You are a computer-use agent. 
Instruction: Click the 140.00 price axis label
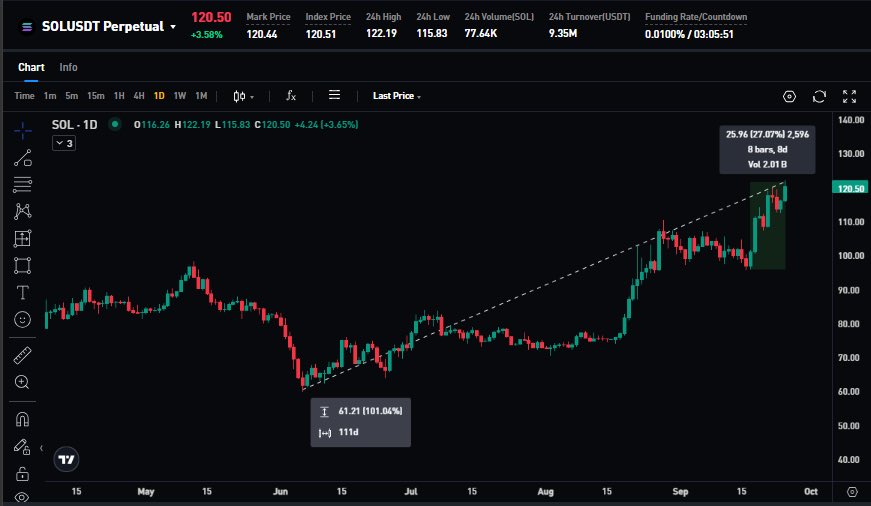(850, 120)
